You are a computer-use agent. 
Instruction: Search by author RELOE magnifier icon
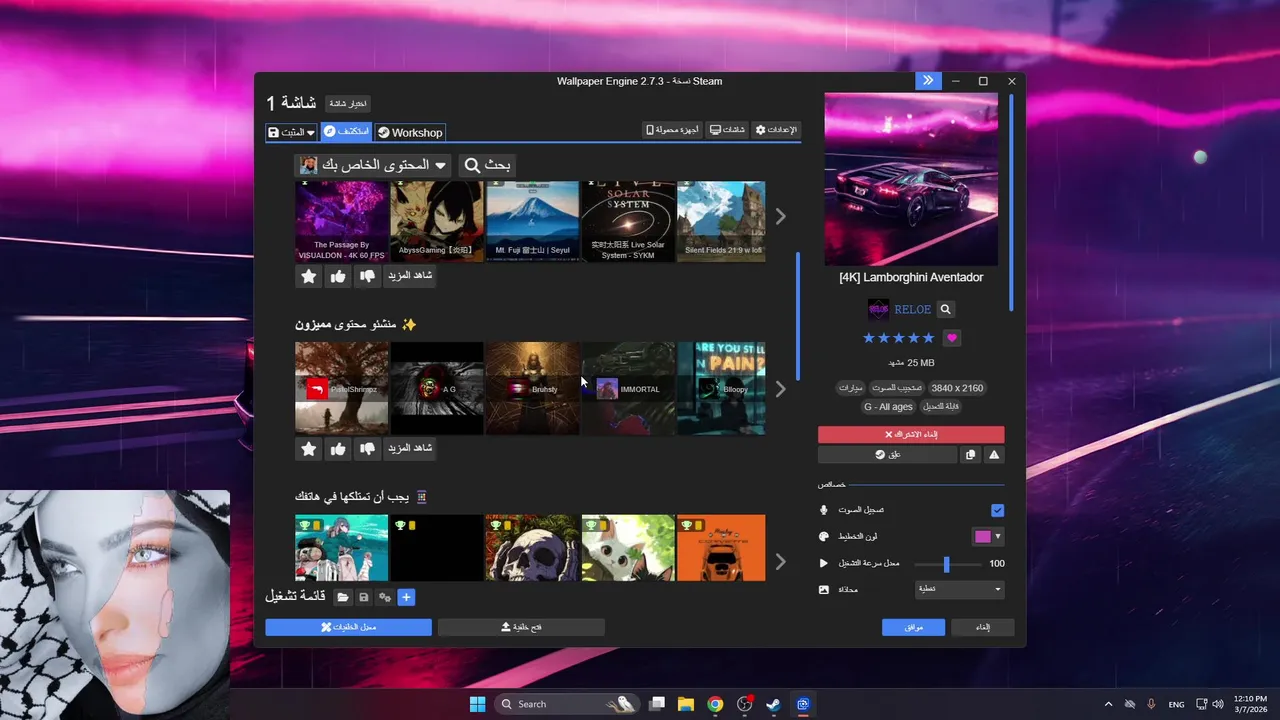945,310
